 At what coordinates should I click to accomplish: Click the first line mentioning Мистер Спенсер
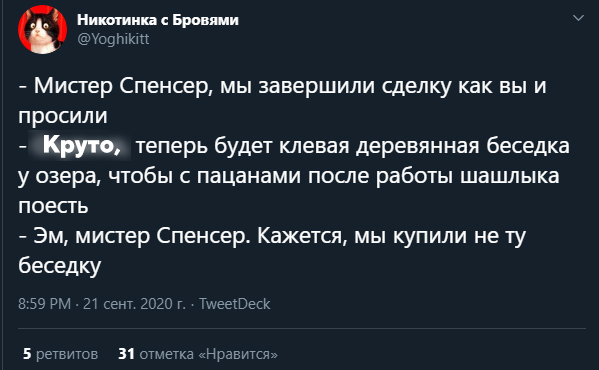pyautogui.click(x=283, y=86)
